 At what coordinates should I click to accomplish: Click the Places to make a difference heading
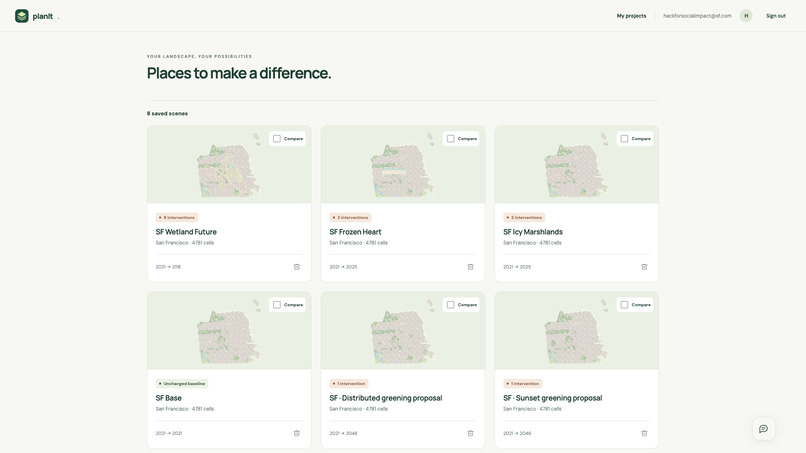[239, 73]
